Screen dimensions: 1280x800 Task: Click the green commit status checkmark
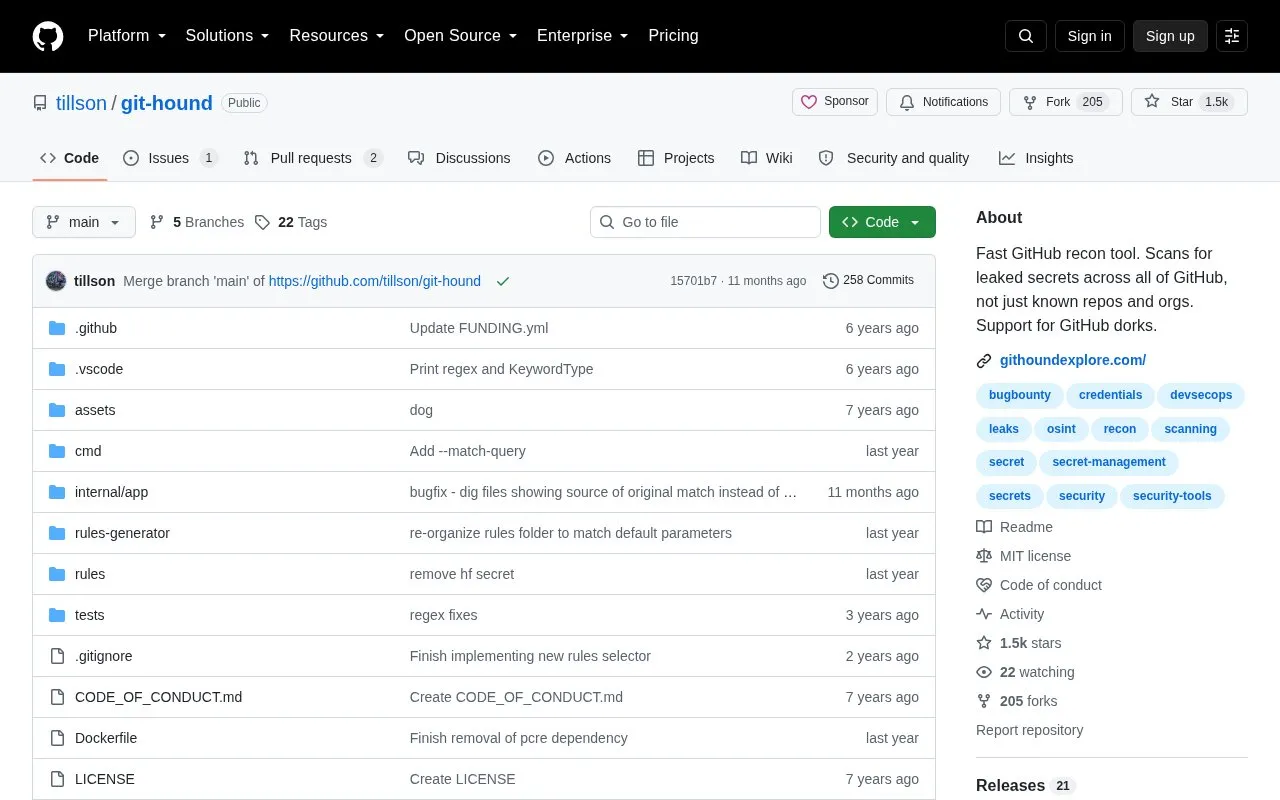pyautogui.click(x=503, y=281)
